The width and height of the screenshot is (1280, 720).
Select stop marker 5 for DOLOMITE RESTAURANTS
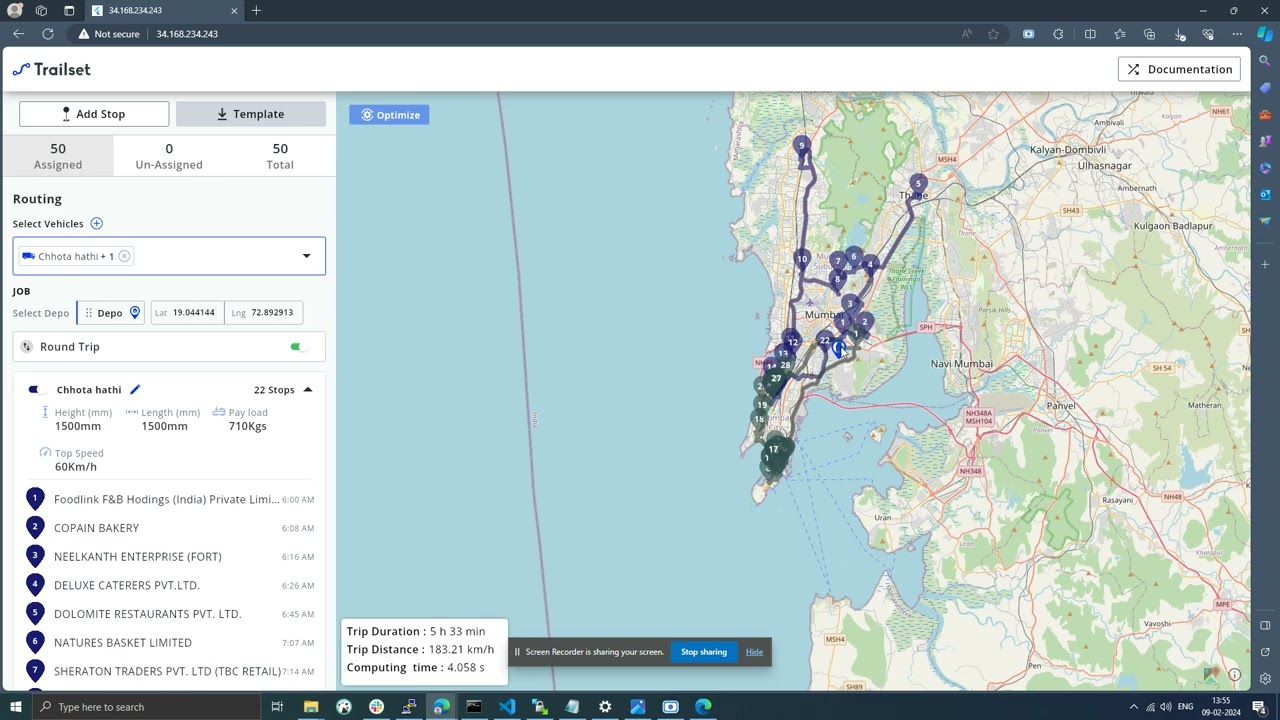coord(35,613)
